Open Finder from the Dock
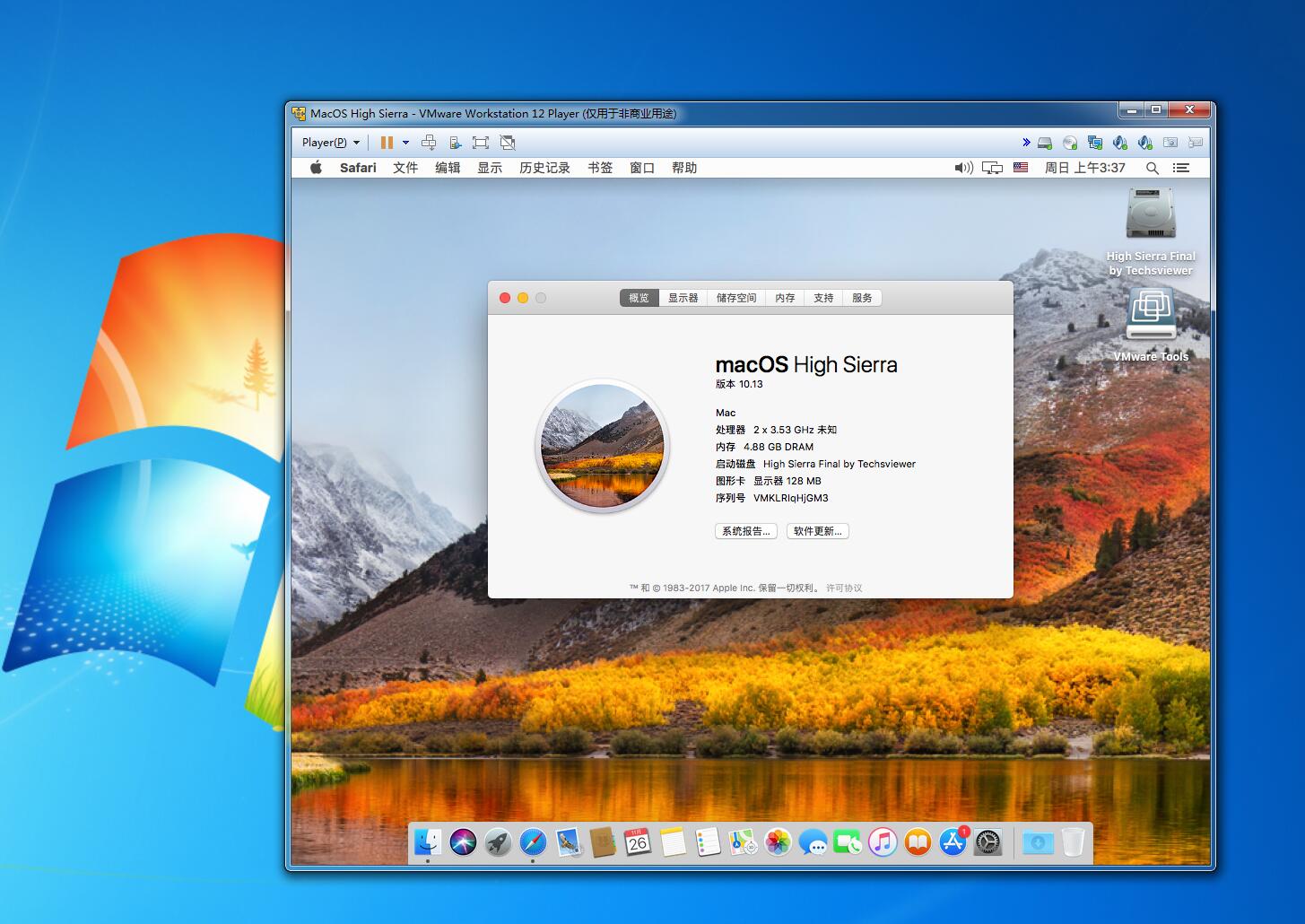Screen dimensions: 1305x924 (x=428, y=841)
